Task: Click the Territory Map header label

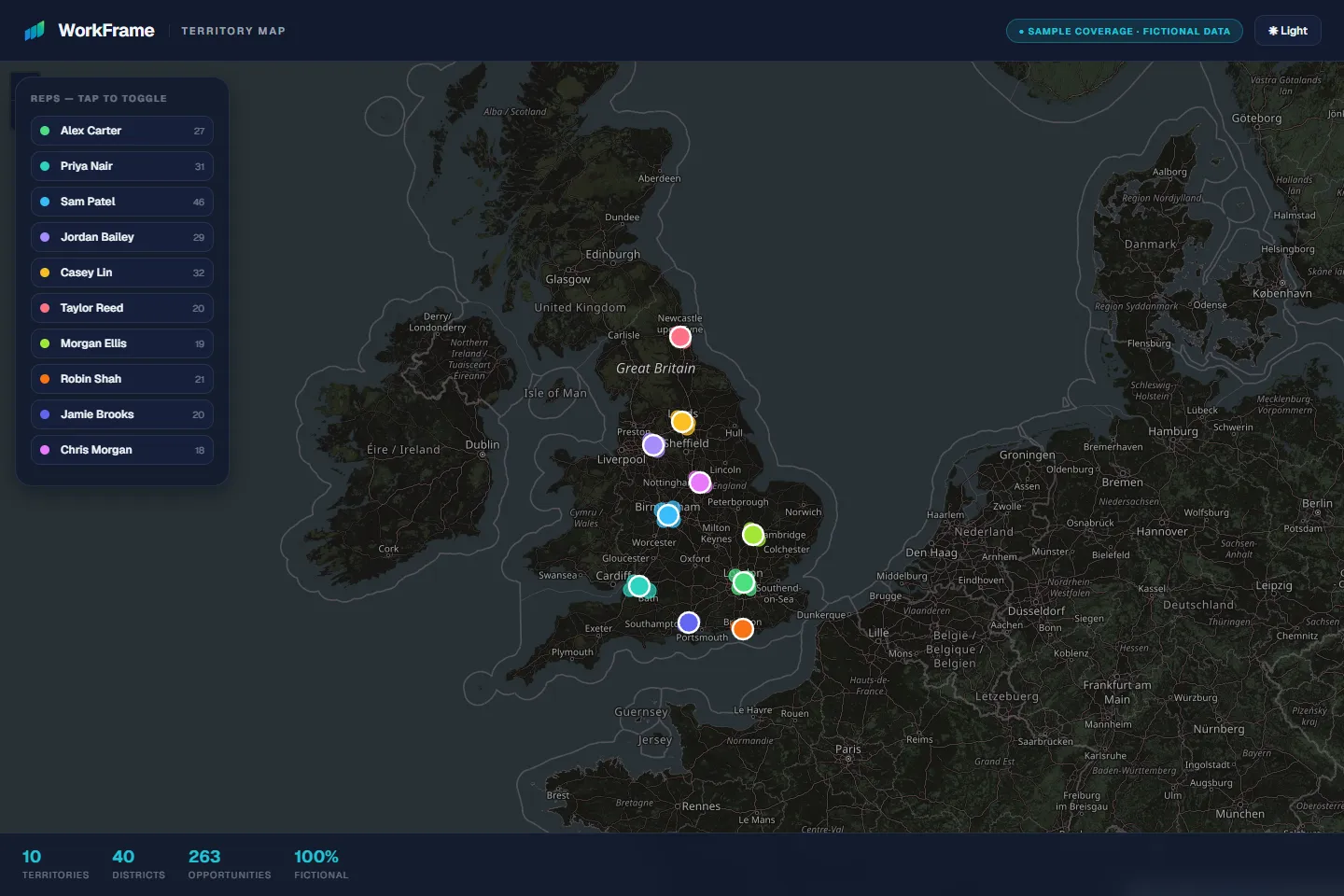Action: (233, 31)
